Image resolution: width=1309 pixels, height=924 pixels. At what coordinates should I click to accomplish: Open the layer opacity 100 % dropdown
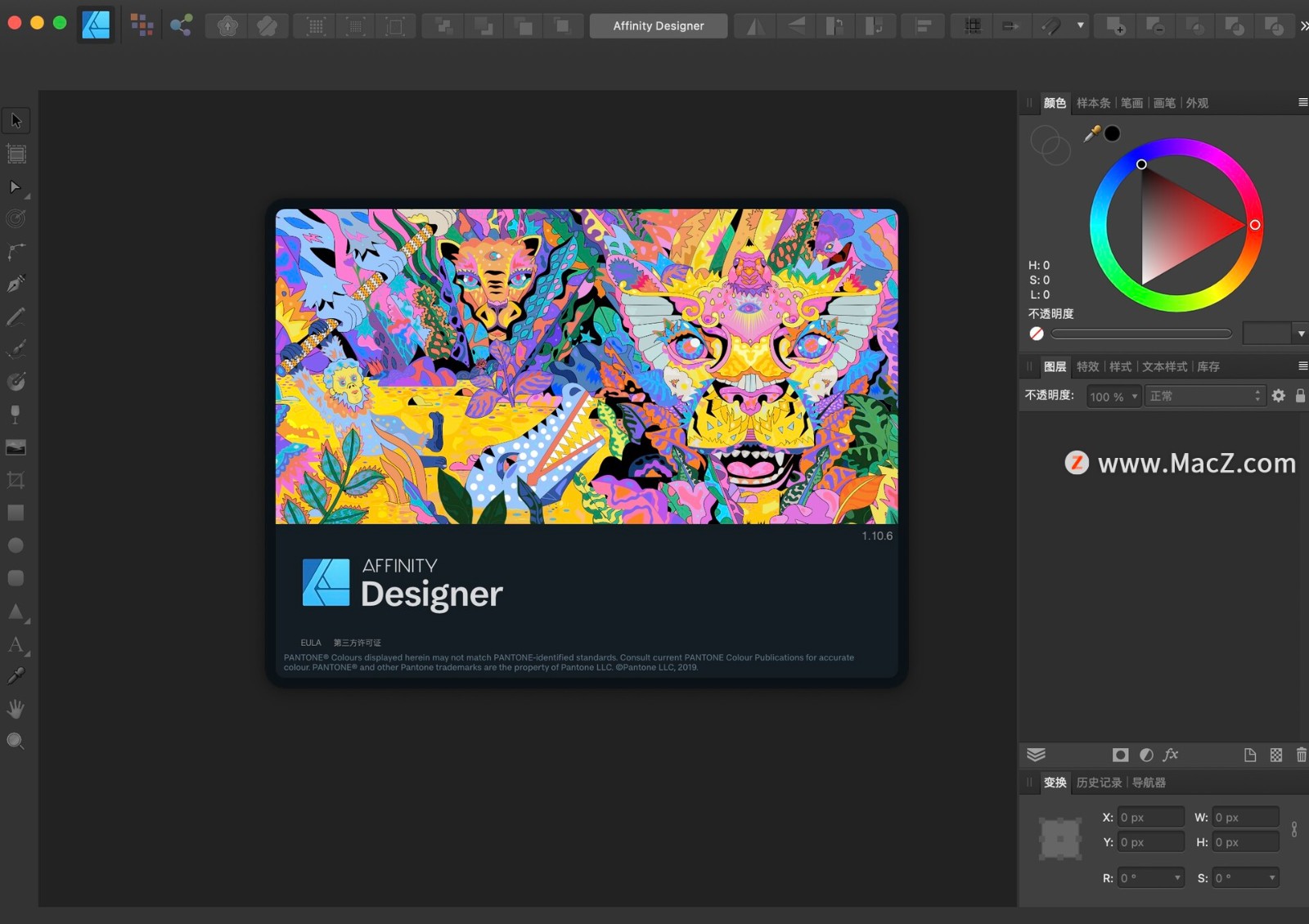(1113, 397)
